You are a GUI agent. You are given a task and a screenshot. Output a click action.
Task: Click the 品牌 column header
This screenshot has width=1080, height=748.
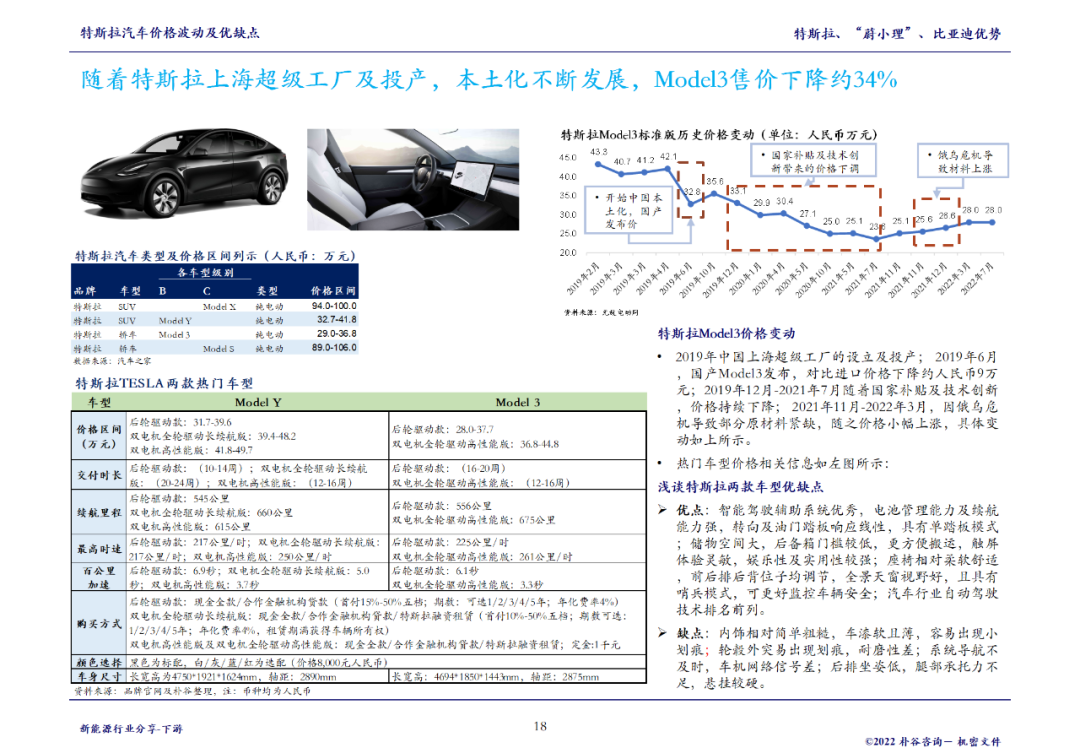(x=85, y=291)
